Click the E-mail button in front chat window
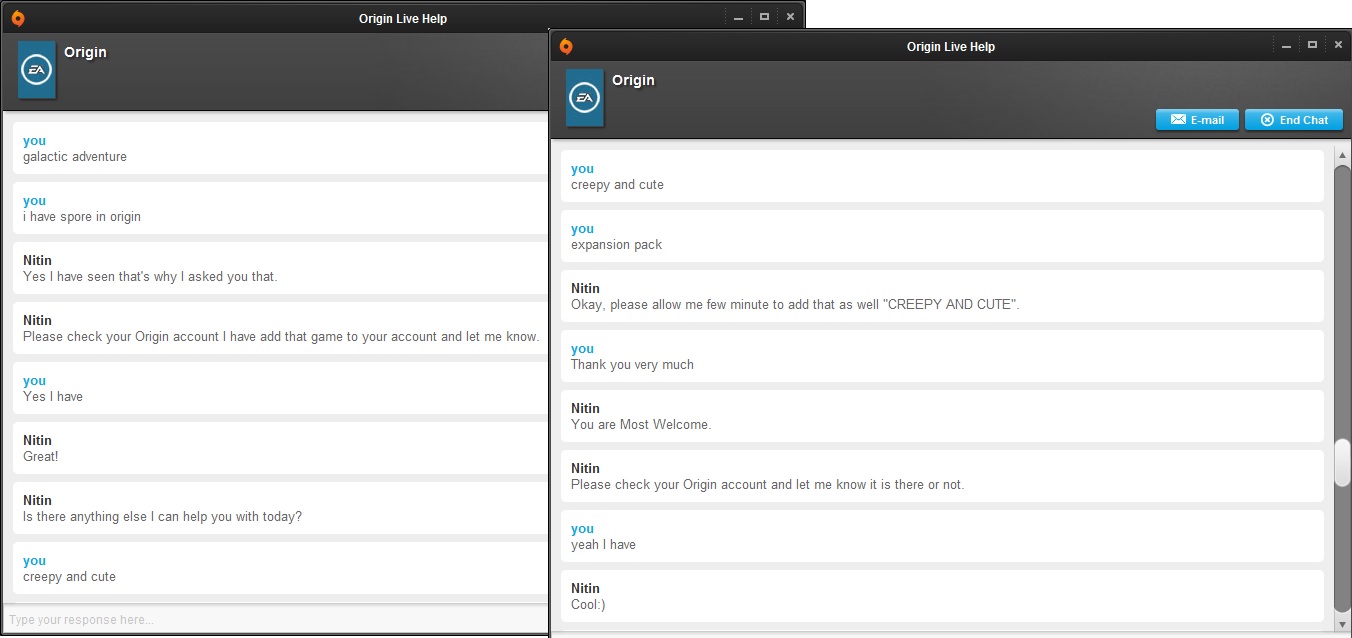Viewport: 1352px width, 638px height. (1197, 120)
